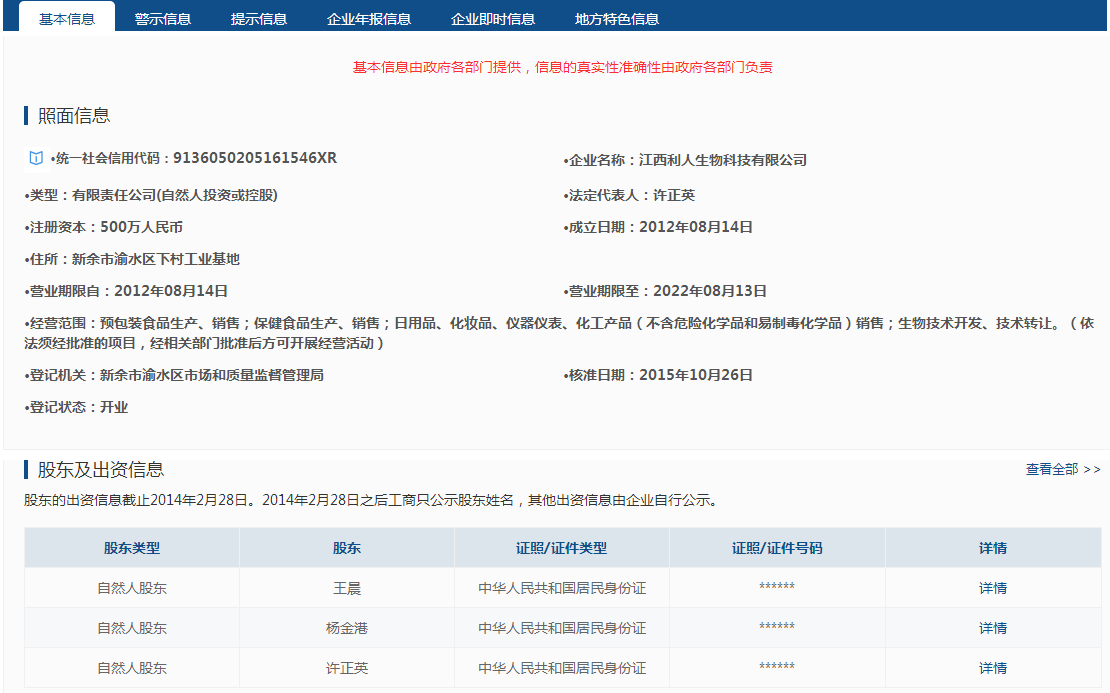Click the shield icon beside 统一社会信用代码
This screenshot has height=693, width=1110.
35,158
